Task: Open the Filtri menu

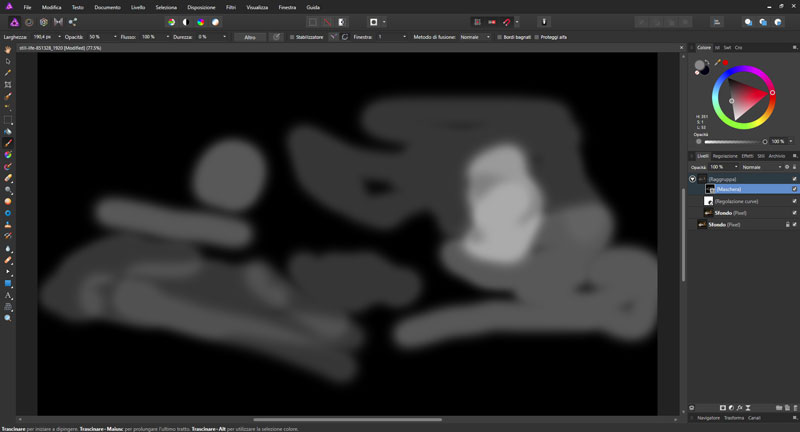Action: point(231,7)
